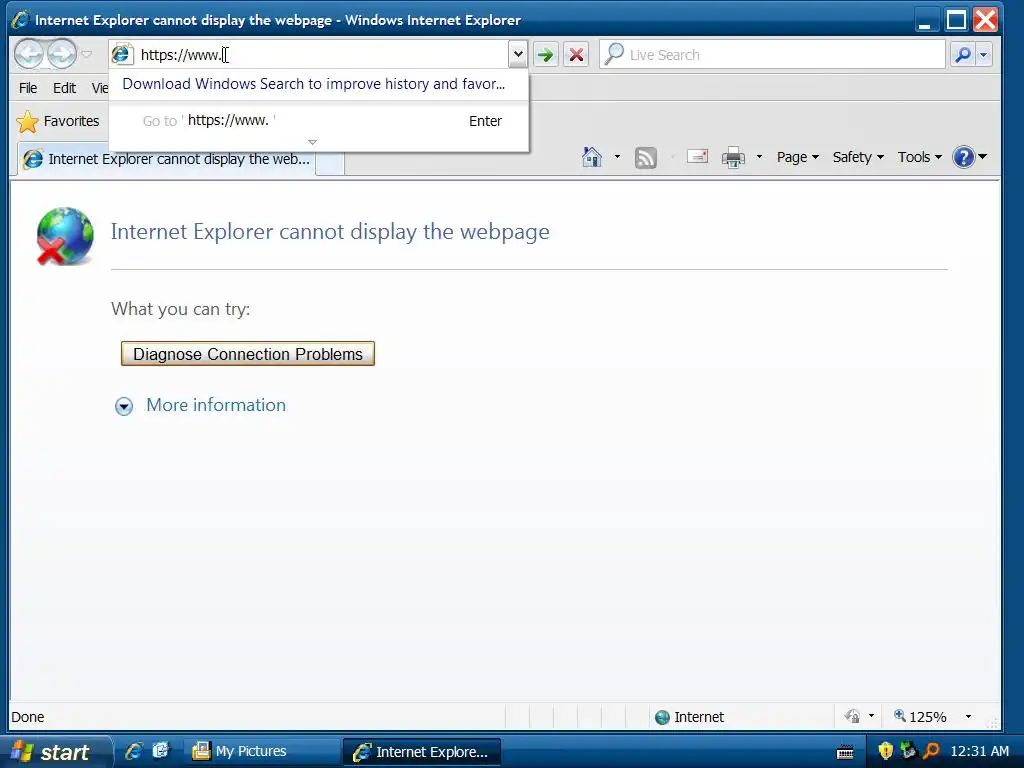Click the Read Mail icon

coord(697,157)
